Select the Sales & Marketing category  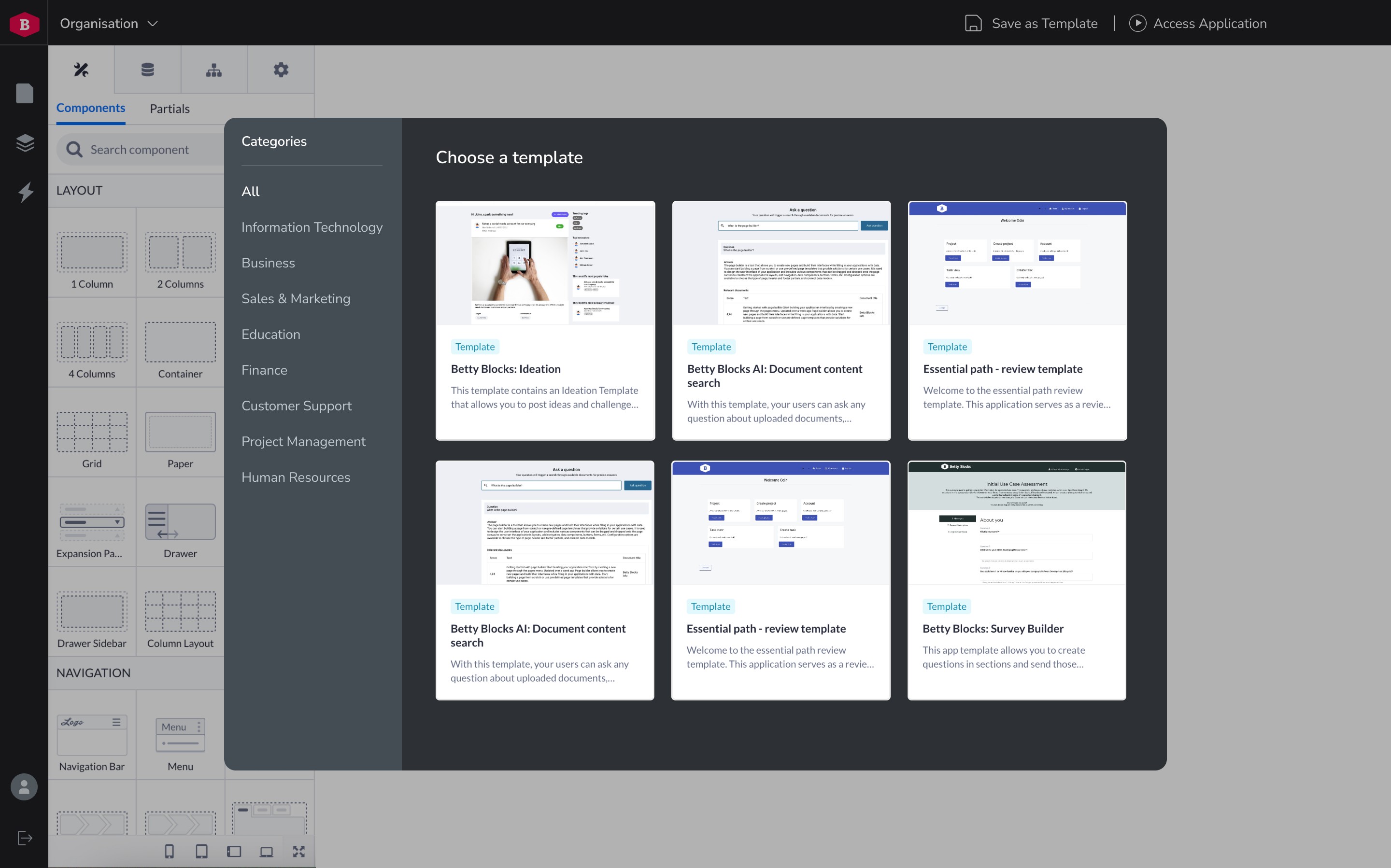tap(296, 298)
